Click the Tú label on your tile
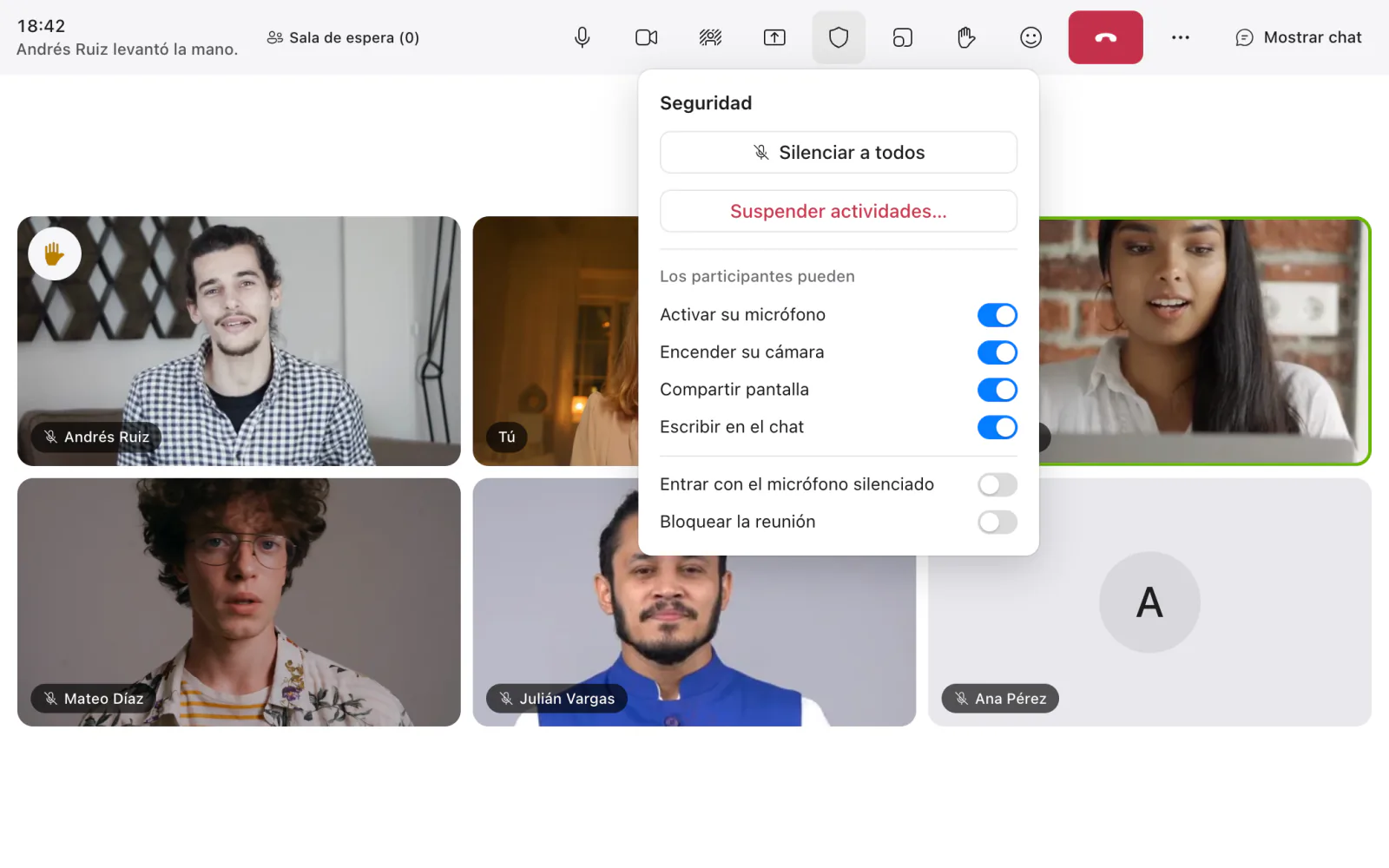The image size is (1389, 868). point(507,437)
